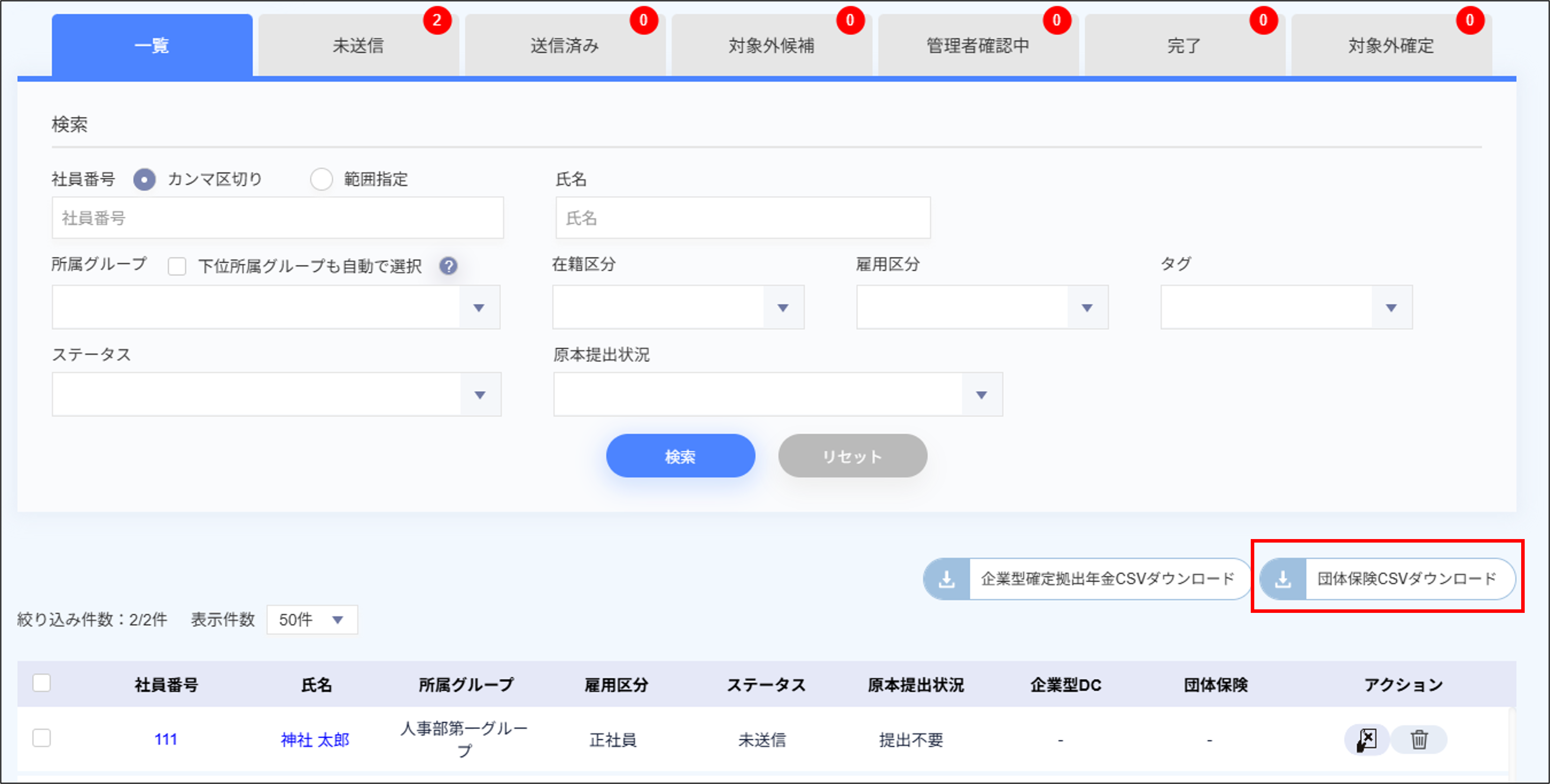Select the カンマ区切り radio option
Image resolution: width=1550 pixels, height=784 pixels.
tap(145, 179)
